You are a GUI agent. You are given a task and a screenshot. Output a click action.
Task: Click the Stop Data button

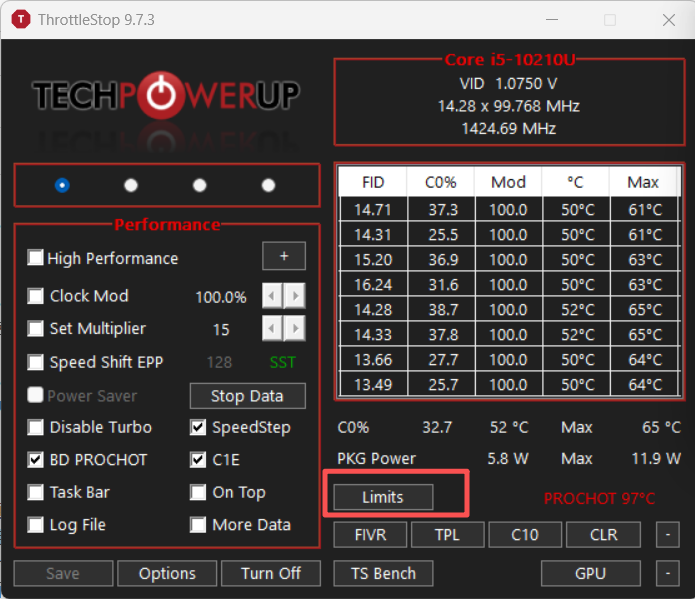[x=247, y=396]
